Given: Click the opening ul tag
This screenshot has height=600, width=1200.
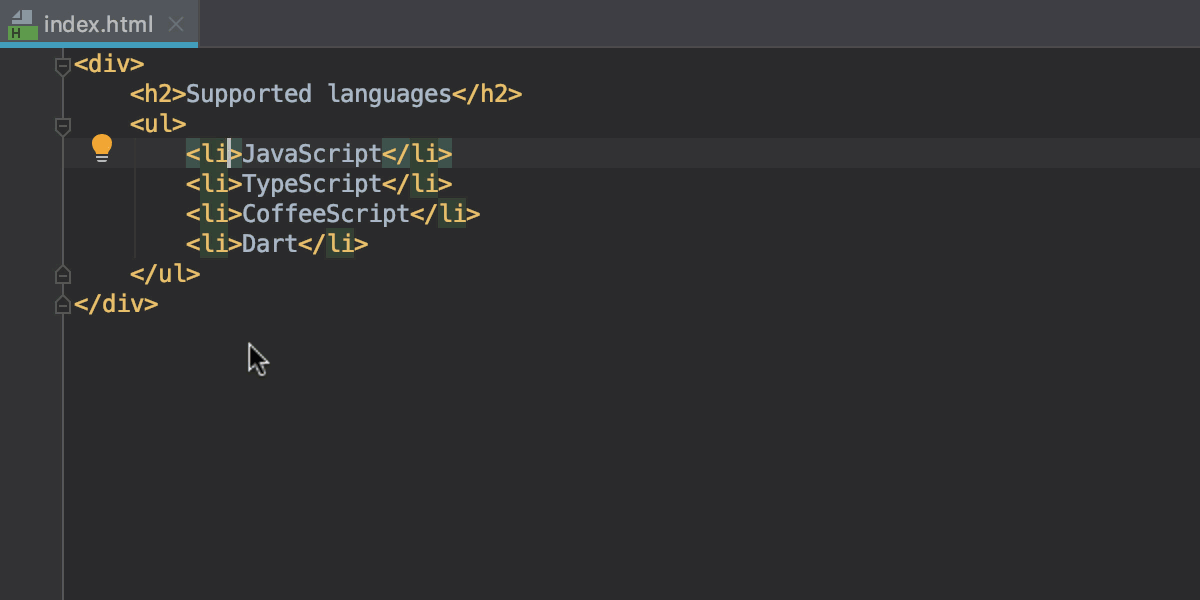Looking at the screenshot, I should tap(158, 125).
